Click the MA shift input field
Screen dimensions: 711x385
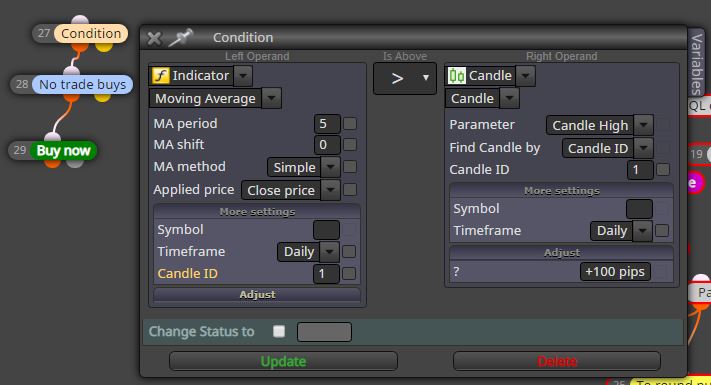tap(326, 145)
